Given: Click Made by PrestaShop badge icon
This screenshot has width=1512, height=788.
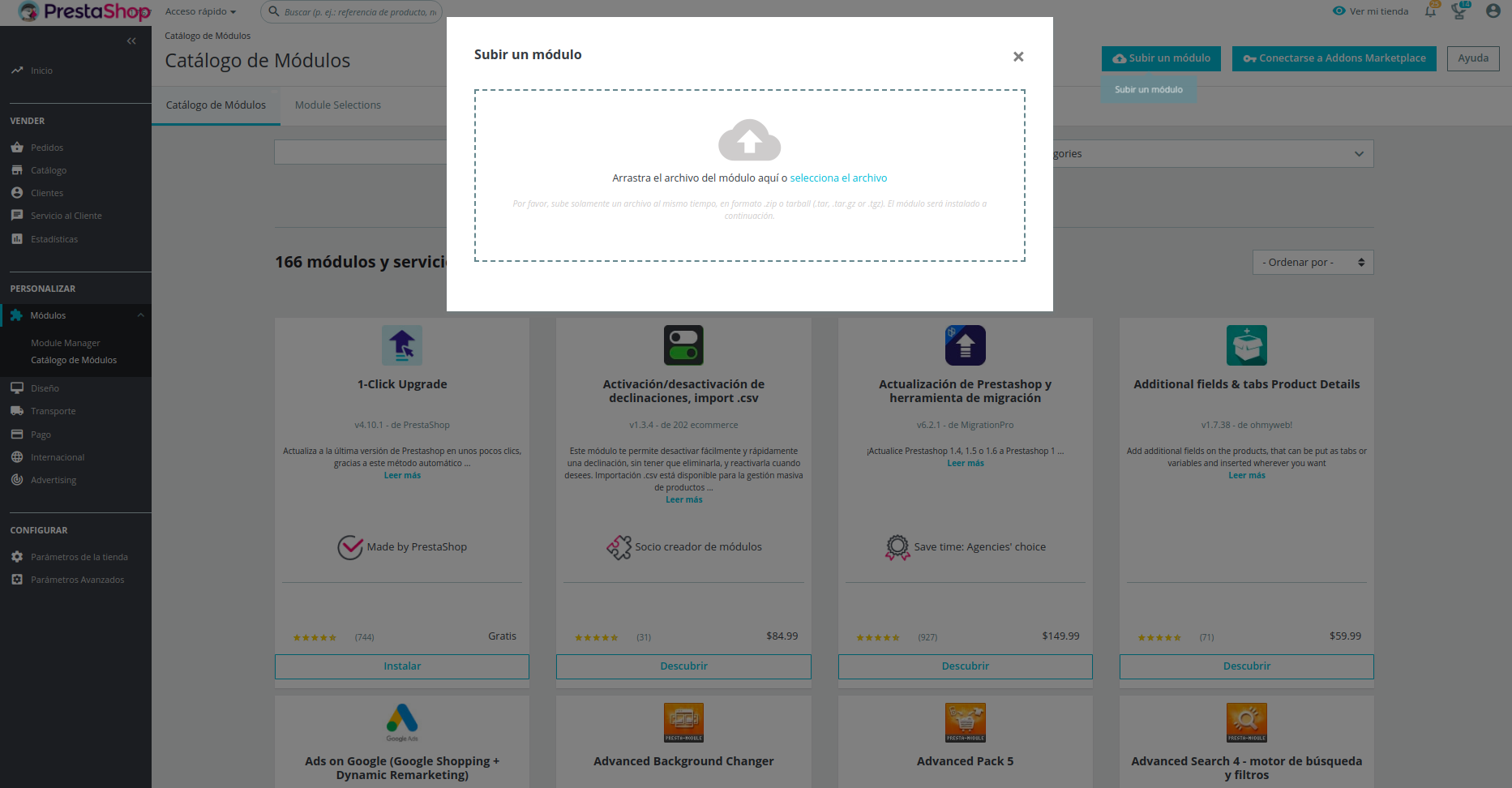Looking at the screenshot, I should 350,548.
